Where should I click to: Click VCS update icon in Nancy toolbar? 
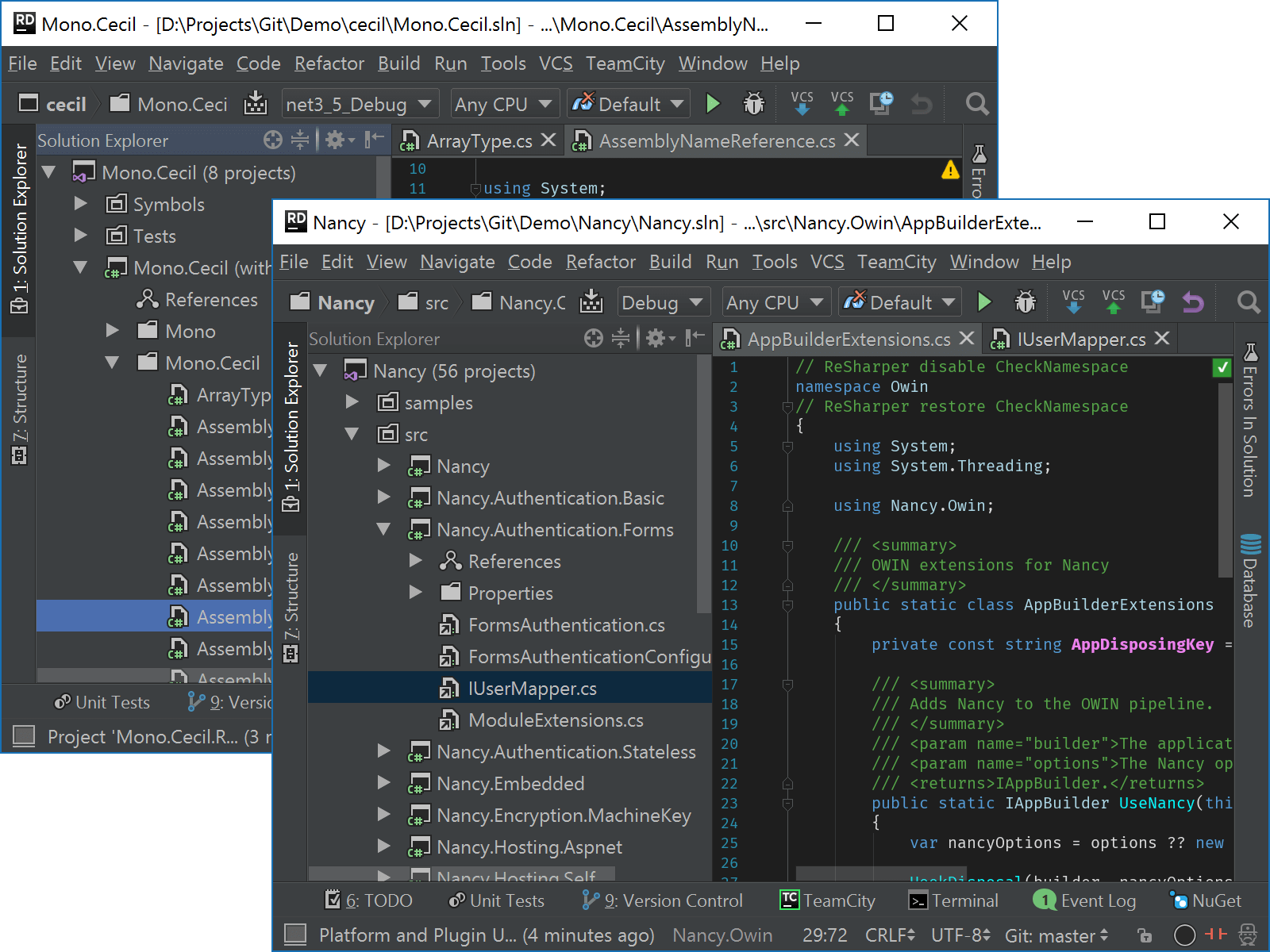1073,301
